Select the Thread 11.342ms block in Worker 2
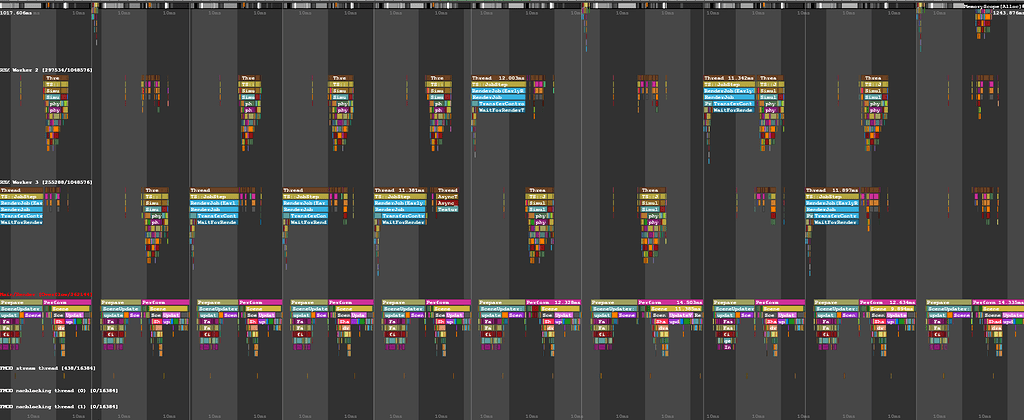Viewport: 1024px width, 420px height. [x=728, y=77]
